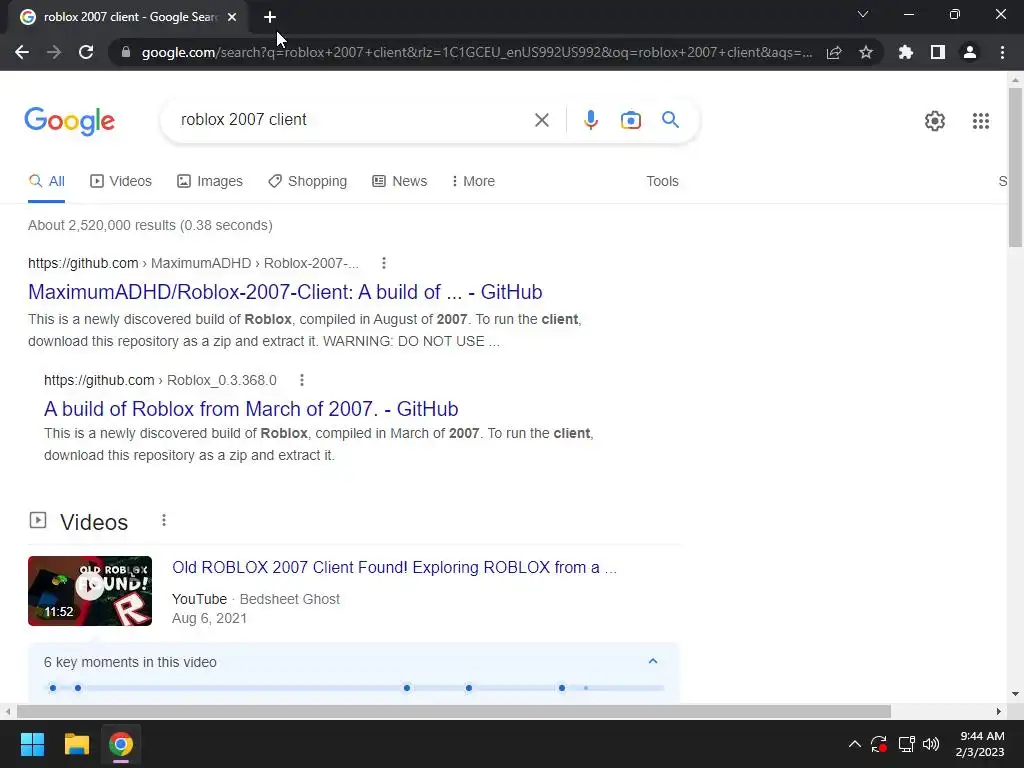
Task: Reload the current page
Action: point(86,52)
